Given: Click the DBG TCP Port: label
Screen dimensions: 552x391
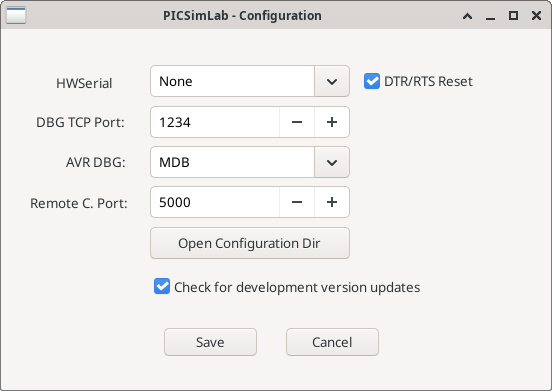Looking at the screenshot, I should [x=80, y=122].
